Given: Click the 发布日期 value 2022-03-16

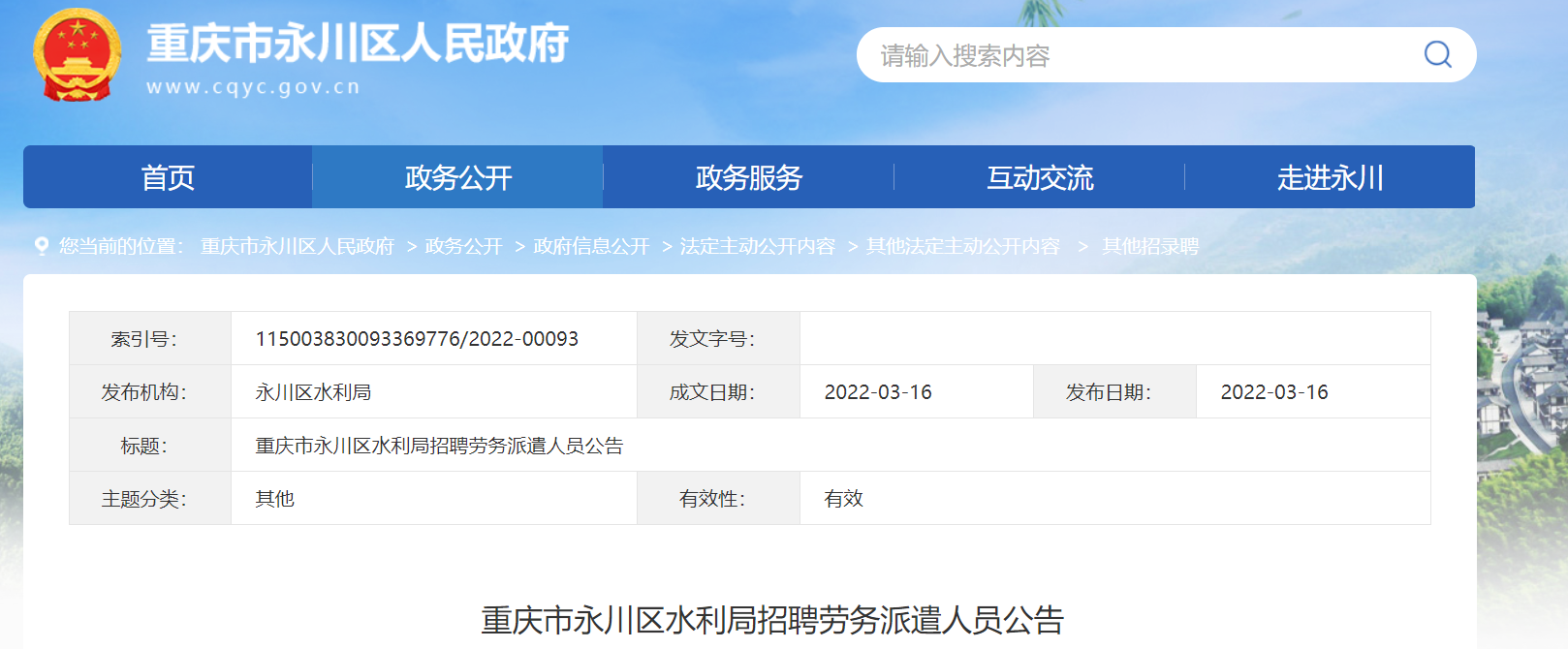Looking at the screenshot, I should click(1274, 391).
